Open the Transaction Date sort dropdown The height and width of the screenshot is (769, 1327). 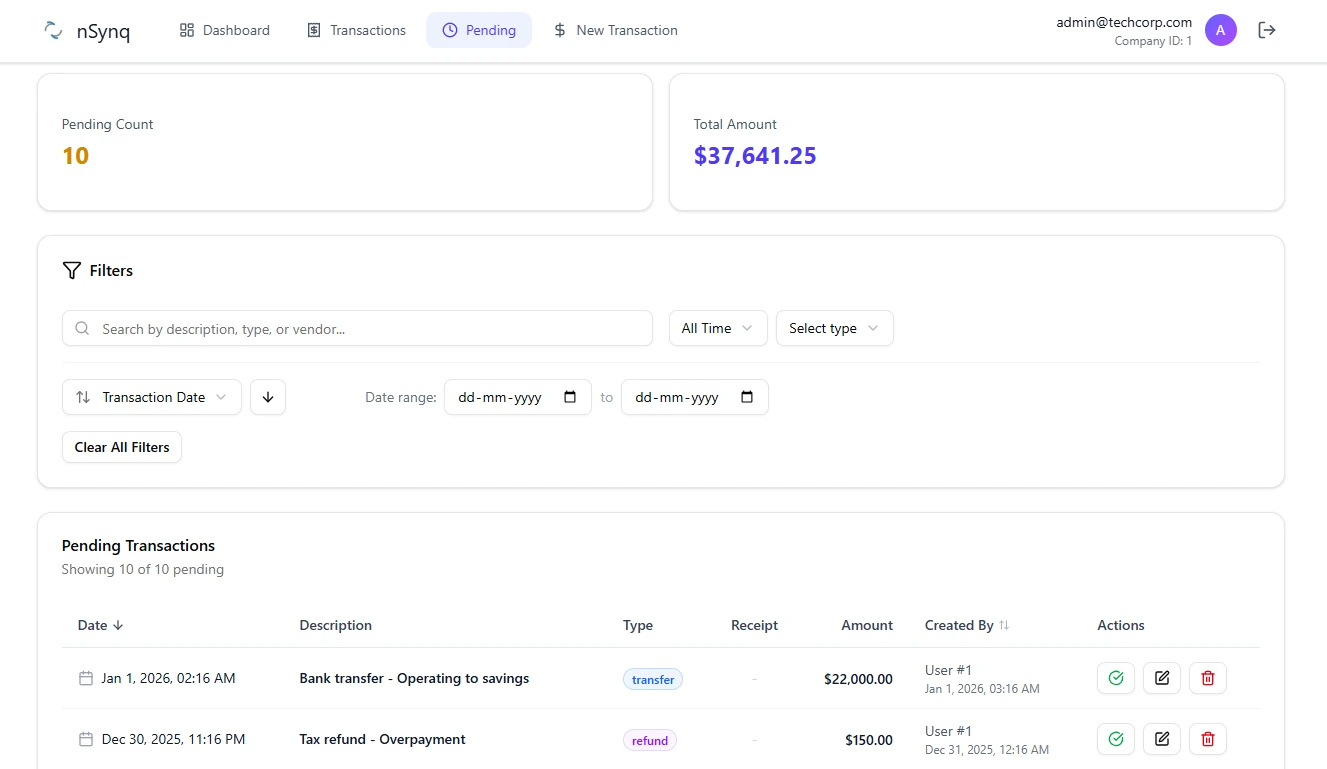(151, 397)
